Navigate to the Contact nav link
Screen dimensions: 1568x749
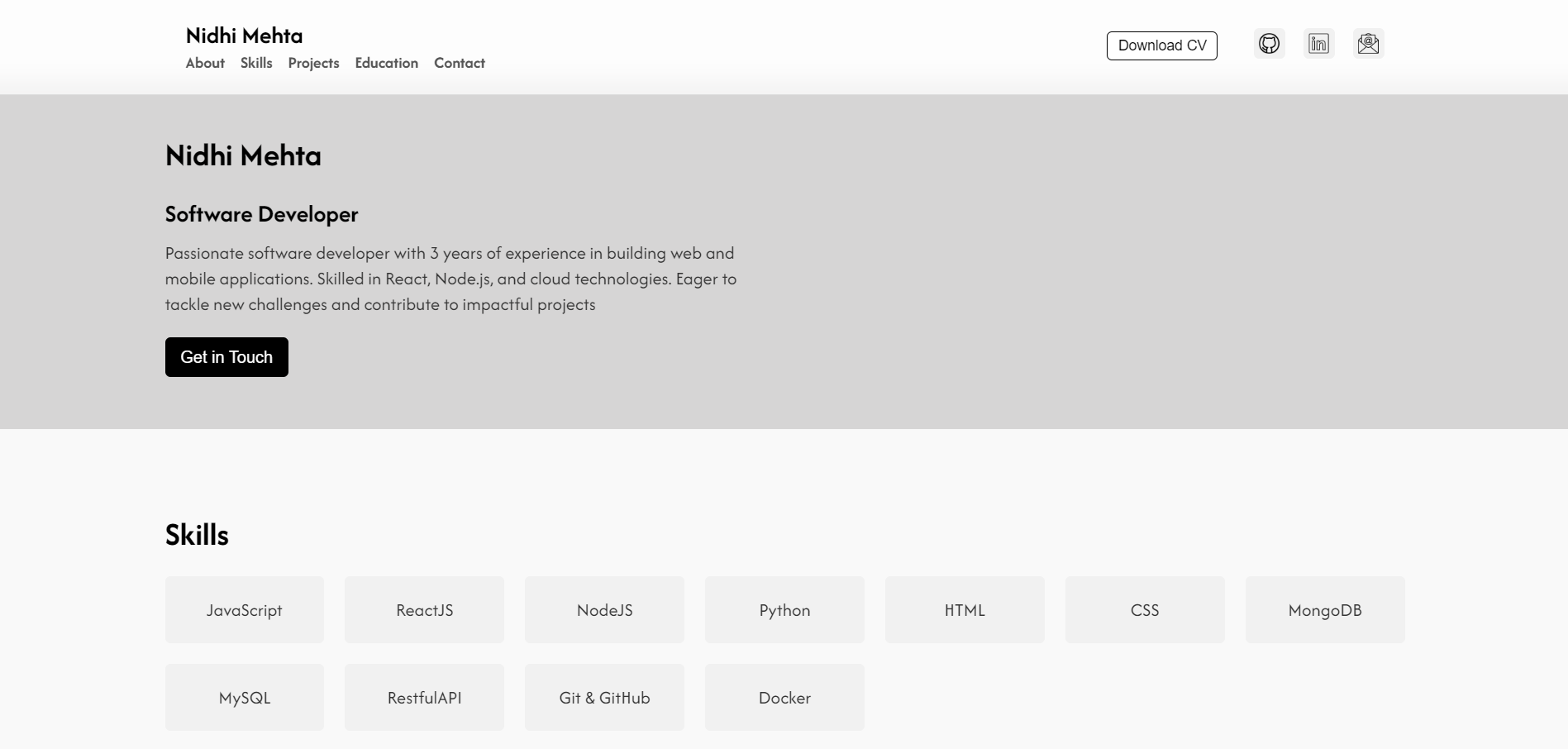(x=460, y=63)
